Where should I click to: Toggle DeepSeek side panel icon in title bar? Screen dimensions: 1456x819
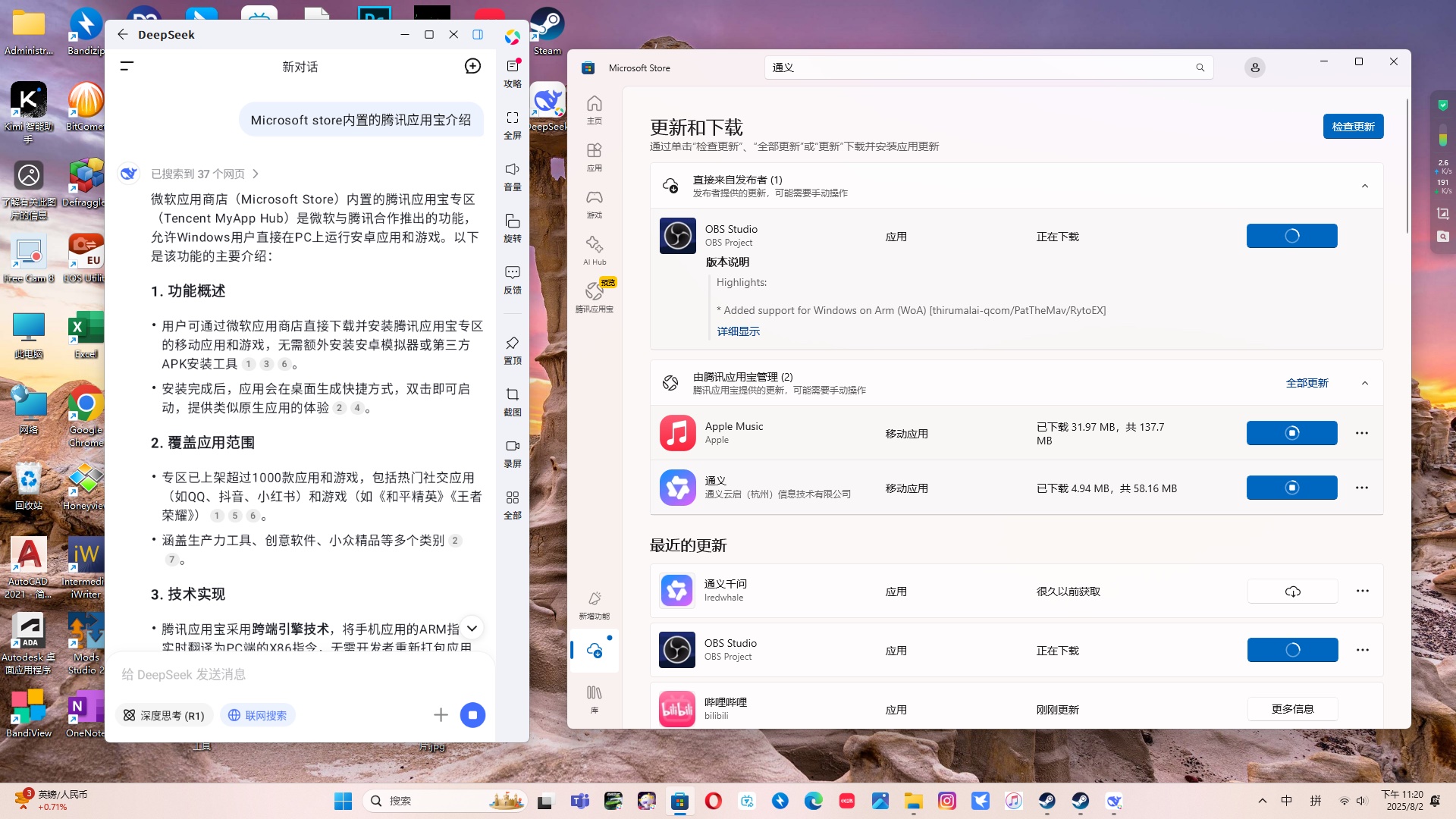pyautogui.click(x=478, y=34)
